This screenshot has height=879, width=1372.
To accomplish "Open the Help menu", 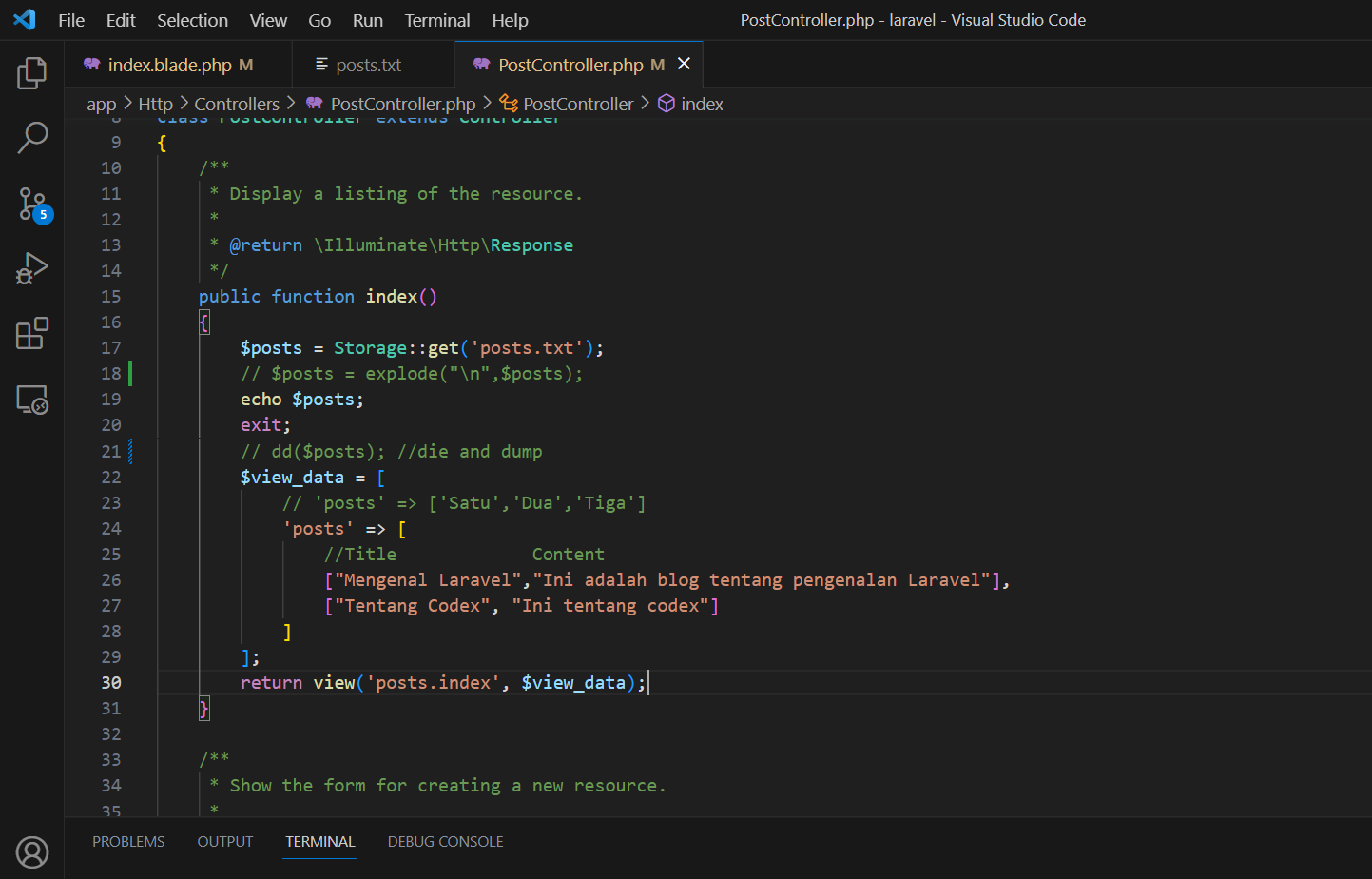I will [x=510, y=20].
